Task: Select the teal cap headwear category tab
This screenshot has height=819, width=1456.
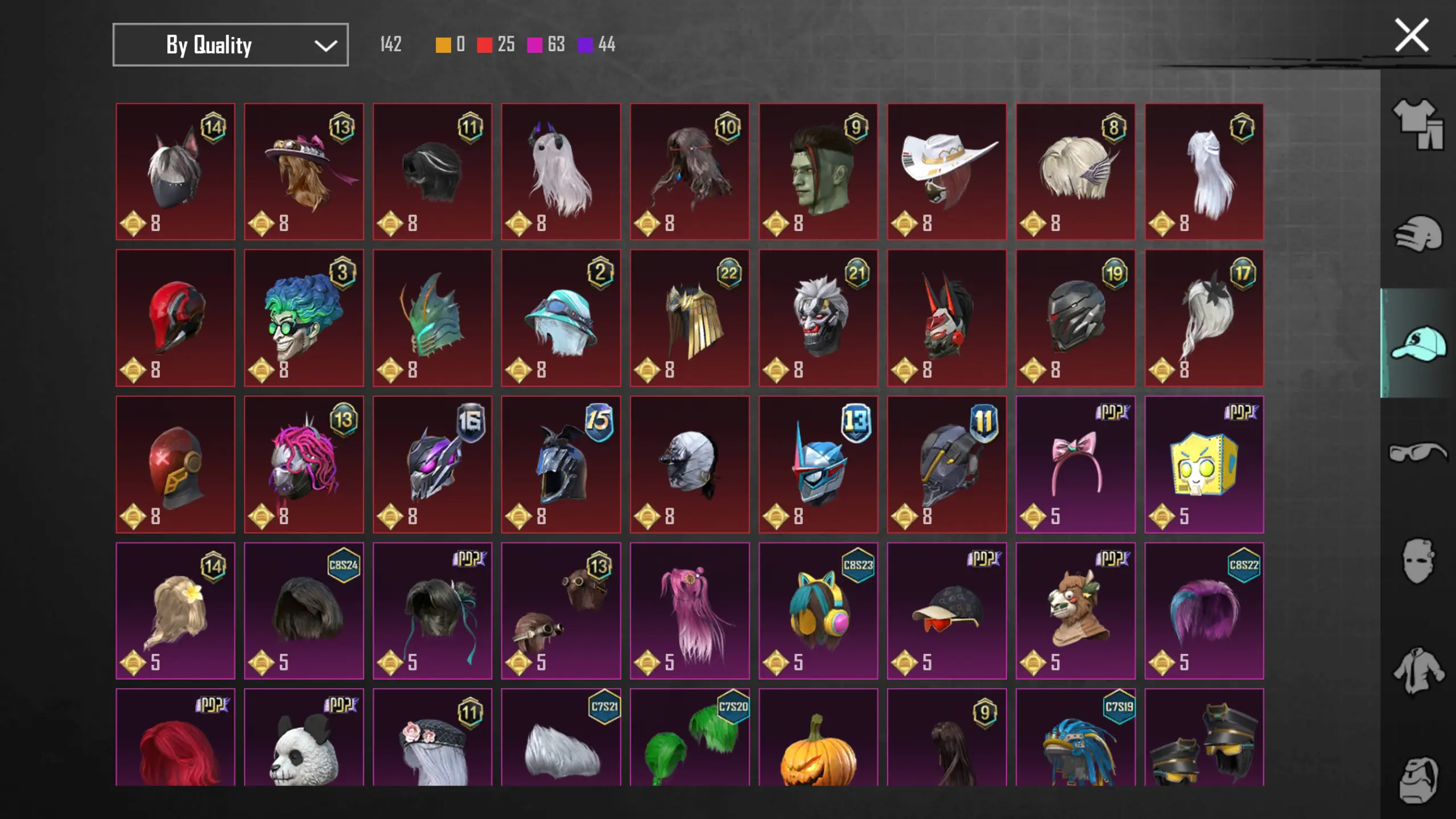Action: (x=1418, y=343)
